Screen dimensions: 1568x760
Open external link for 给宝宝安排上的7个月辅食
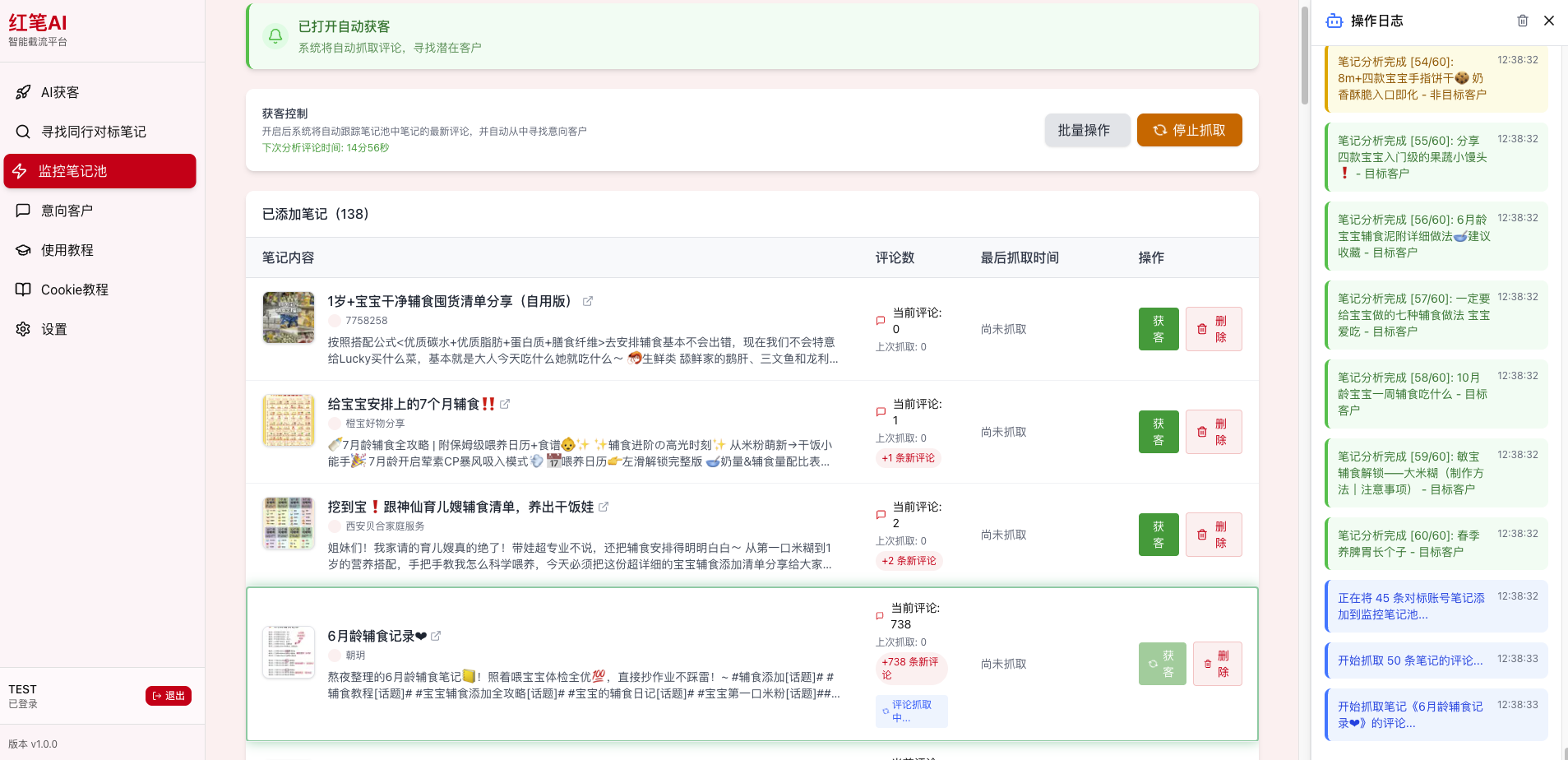(505, 404)
